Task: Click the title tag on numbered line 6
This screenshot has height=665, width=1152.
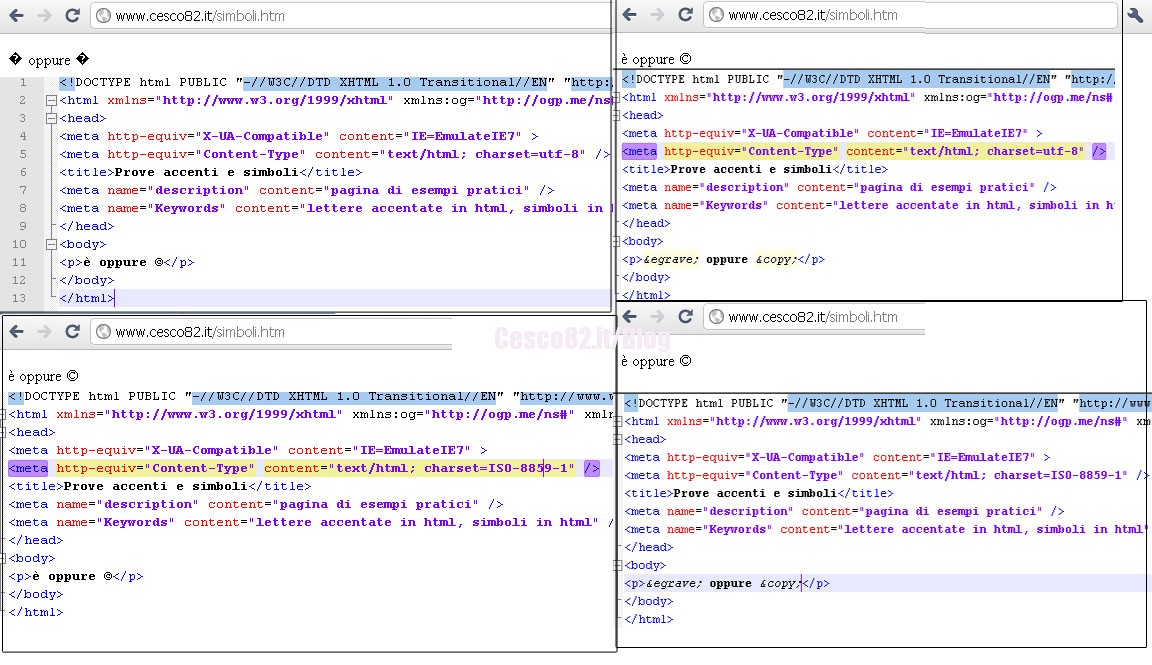Action: (x=211, y=173)
